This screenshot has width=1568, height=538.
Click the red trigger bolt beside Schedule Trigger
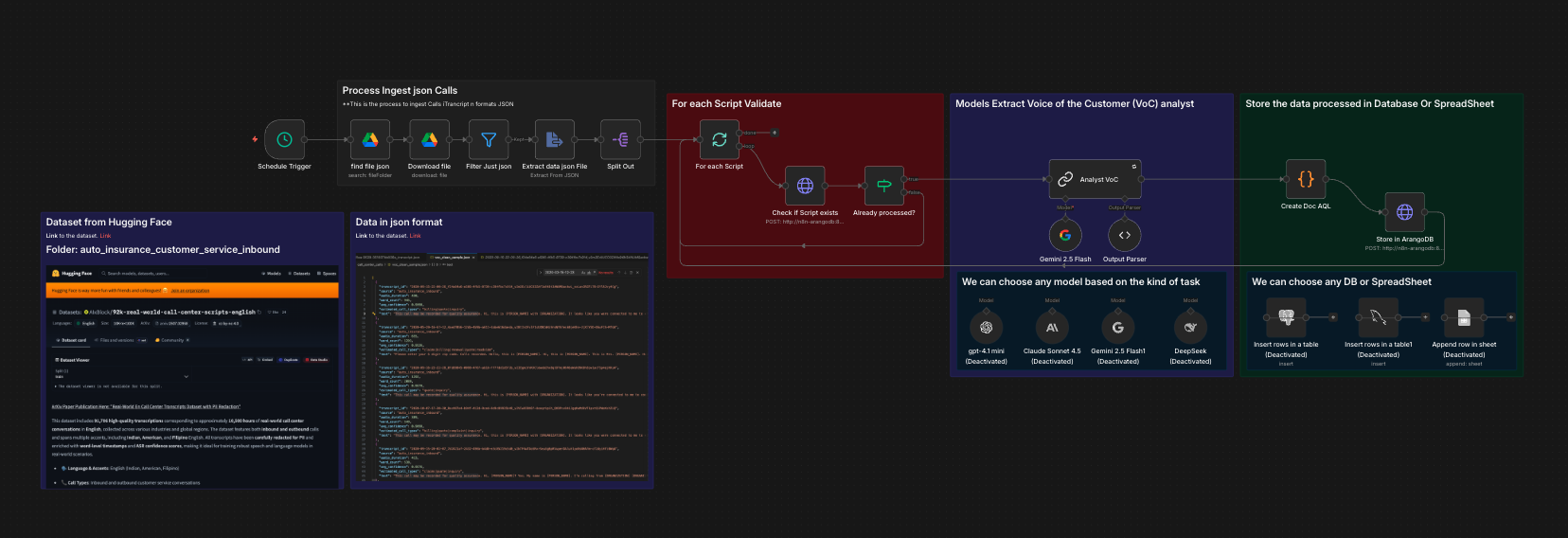(x=255, y=139)
